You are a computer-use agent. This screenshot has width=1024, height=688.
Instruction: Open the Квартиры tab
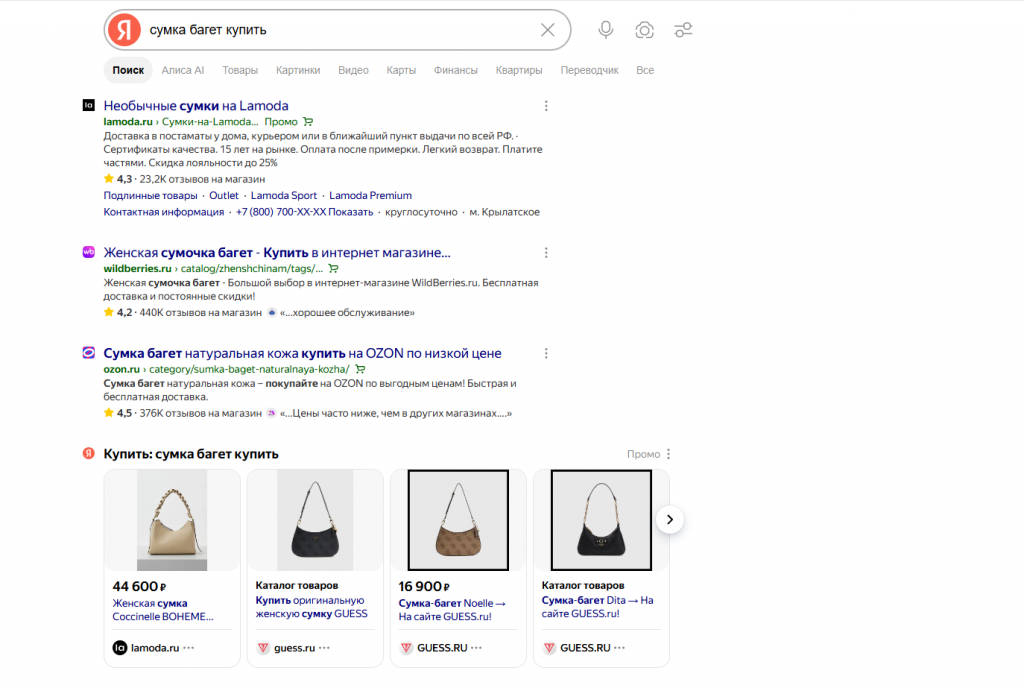click(519, 70)
